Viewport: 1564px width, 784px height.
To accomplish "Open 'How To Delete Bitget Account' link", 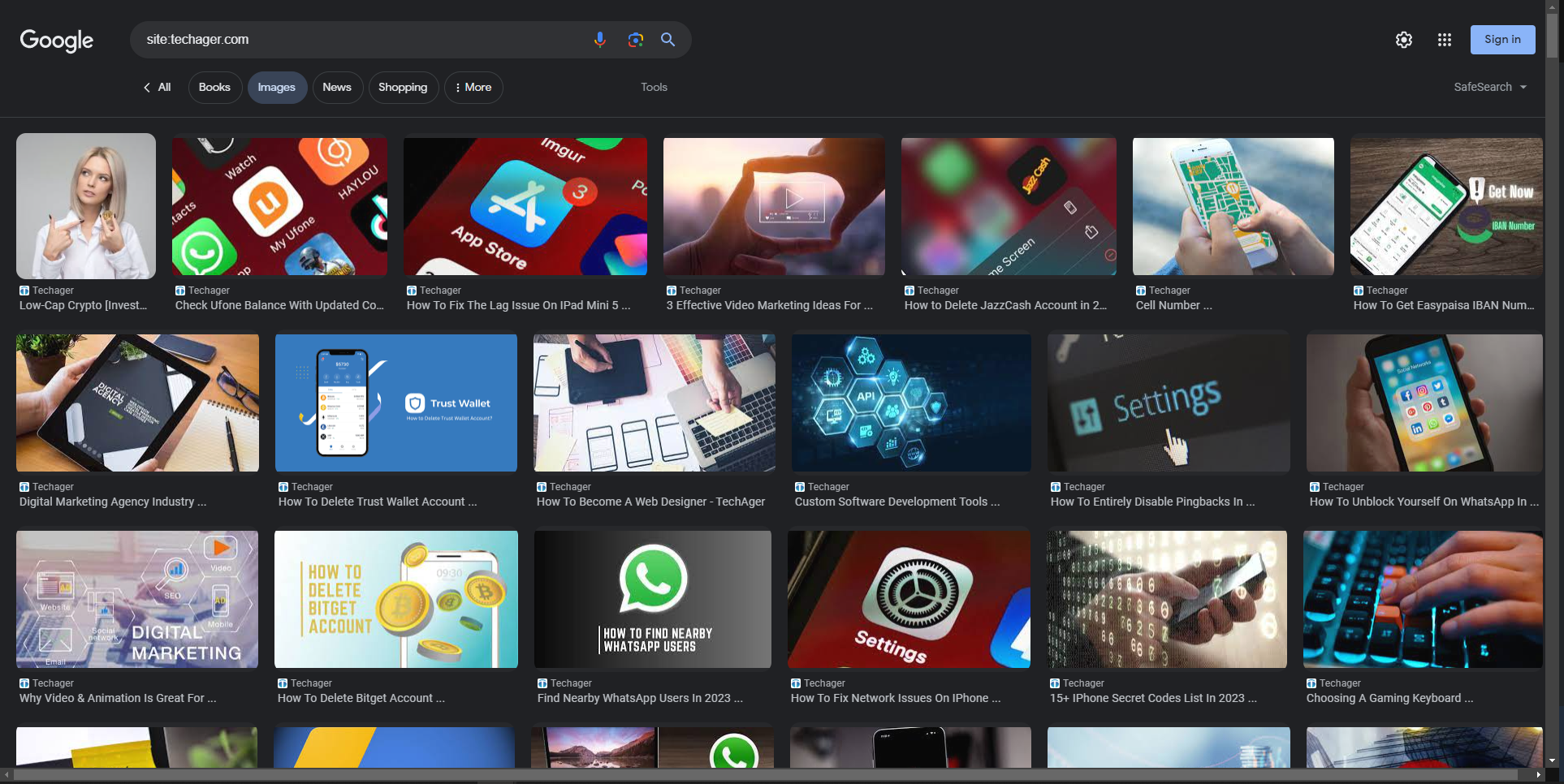I will tap(361, 698).
